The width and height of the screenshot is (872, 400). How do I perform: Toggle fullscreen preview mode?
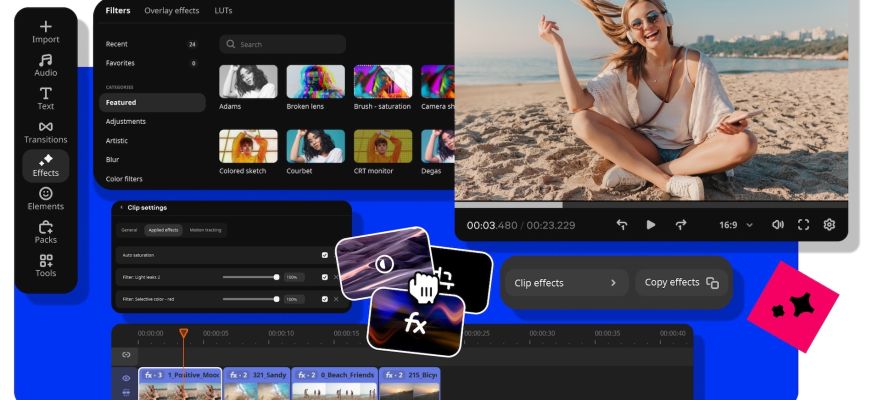click(803, 225)
